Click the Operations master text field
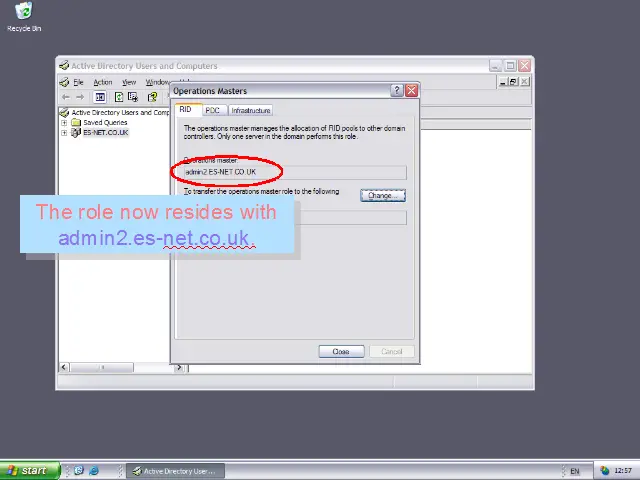 point(294,172)
